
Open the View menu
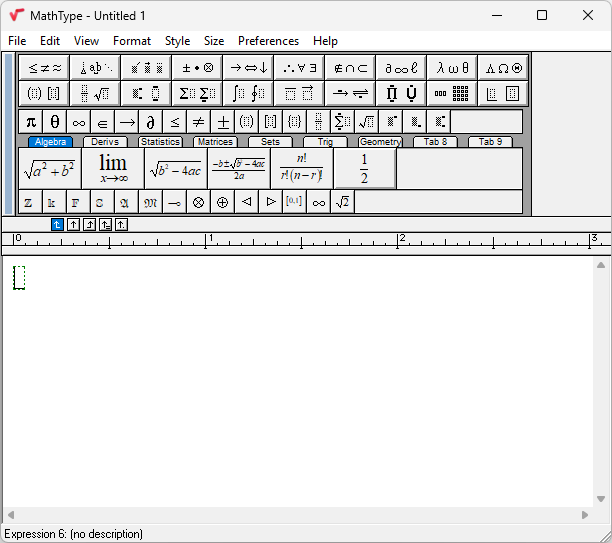click(86, 41)
